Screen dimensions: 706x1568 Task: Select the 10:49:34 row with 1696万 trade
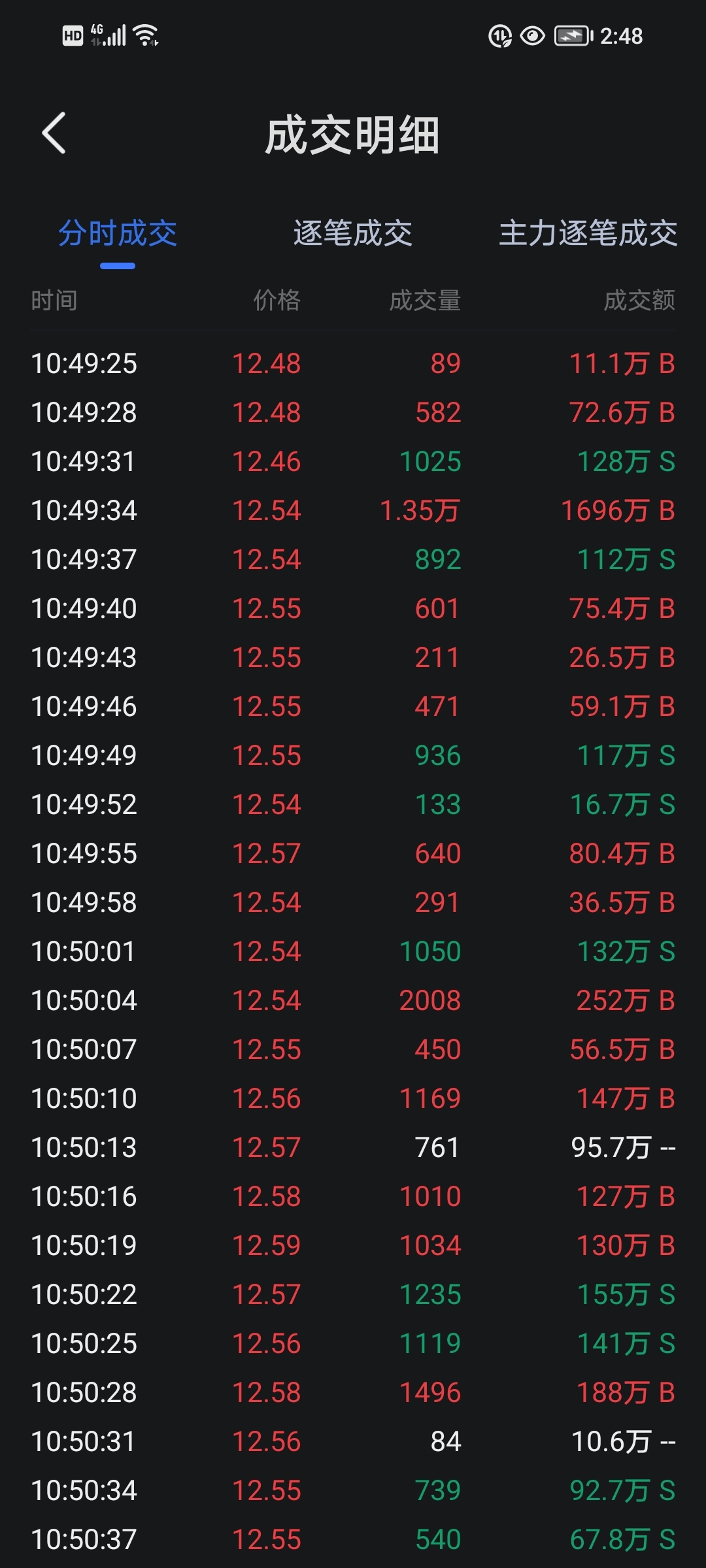(x=353, y=510)
